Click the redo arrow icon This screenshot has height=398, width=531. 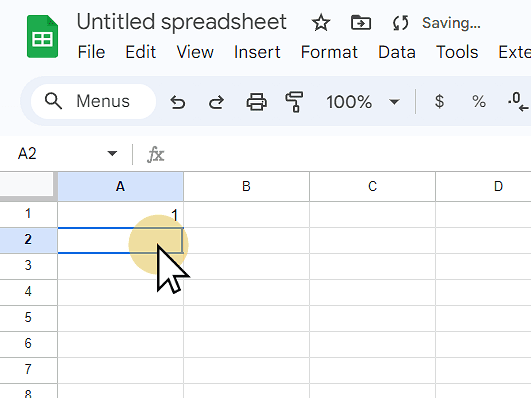coord(216,102)
